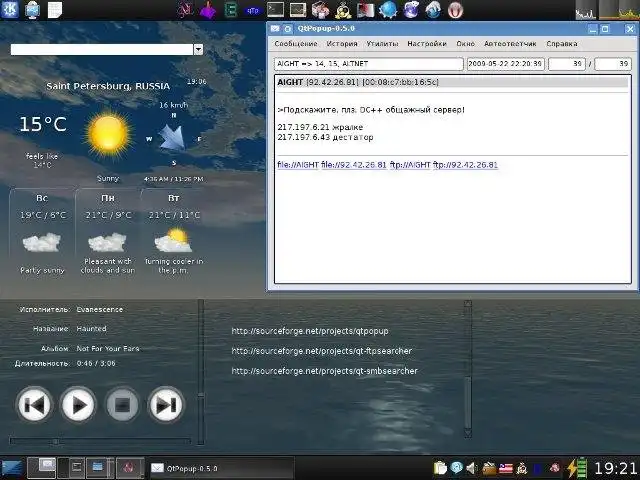Launch the terminal icon in top panel
The image size is (640, 480).
274,10
